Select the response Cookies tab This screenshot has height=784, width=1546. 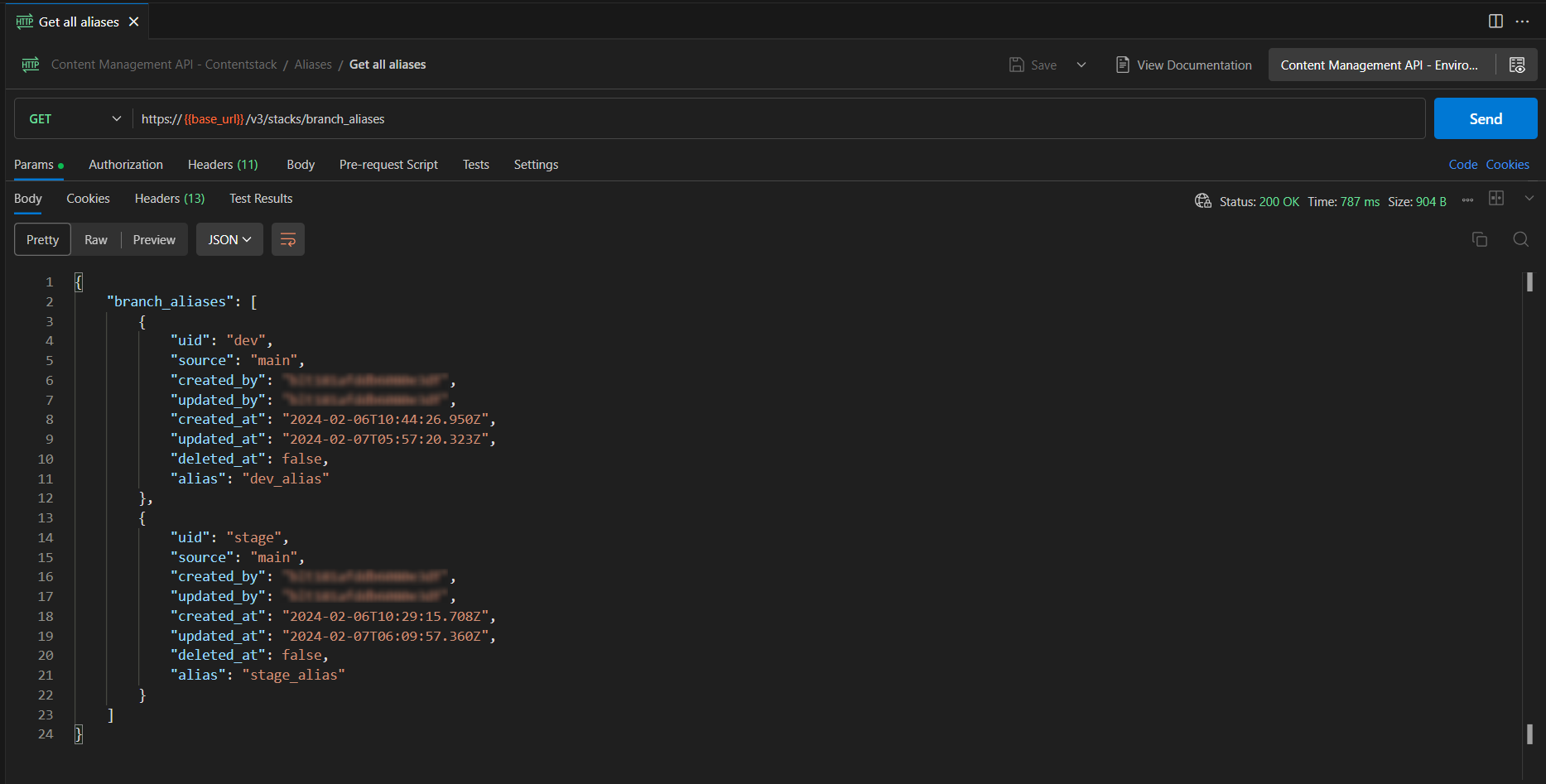coord(88,199)
